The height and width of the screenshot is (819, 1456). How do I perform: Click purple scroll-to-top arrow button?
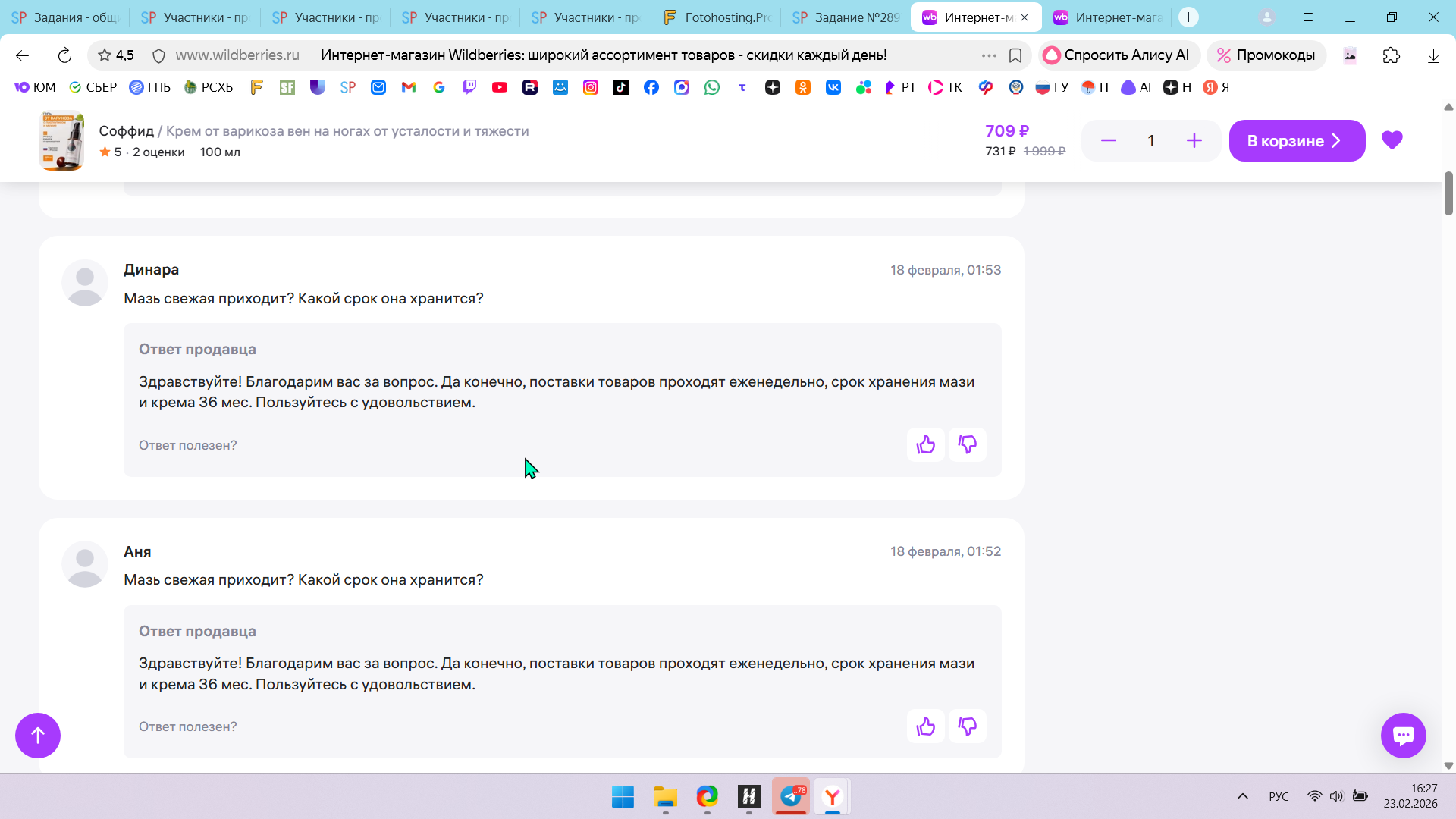[x=38, y=735]
